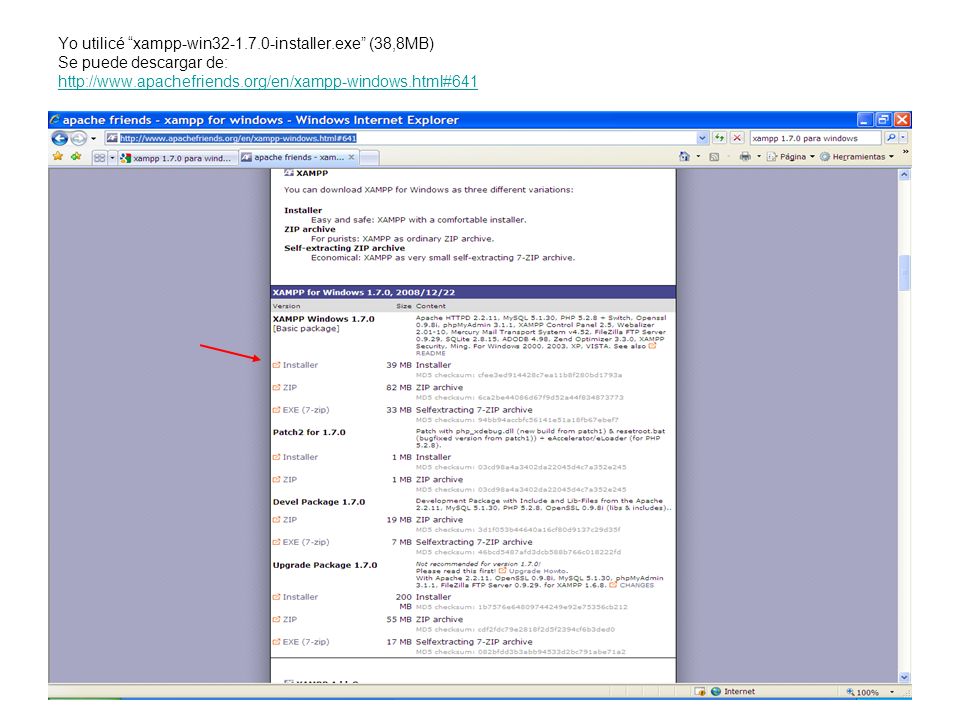This screenshot has width=960, height=720.
Task: Click the address bar URL field
Action: tap(400, 138)
